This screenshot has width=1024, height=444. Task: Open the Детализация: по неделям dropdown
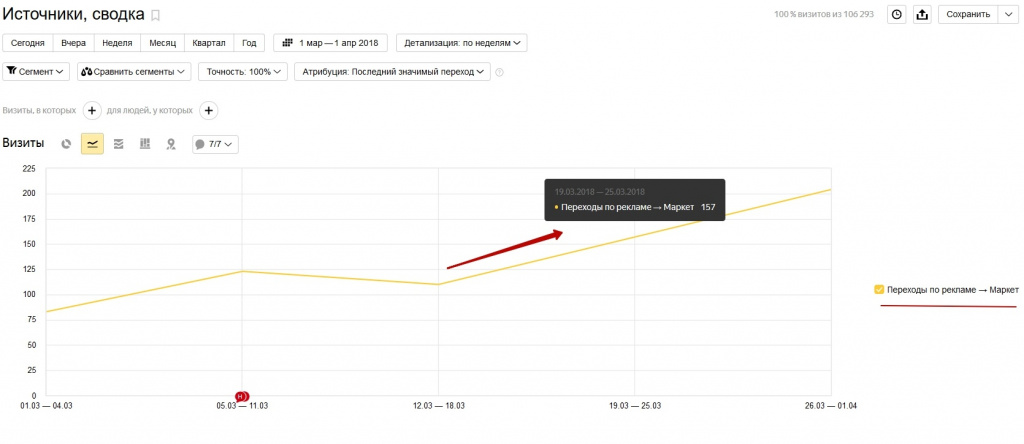click(462, 43)
